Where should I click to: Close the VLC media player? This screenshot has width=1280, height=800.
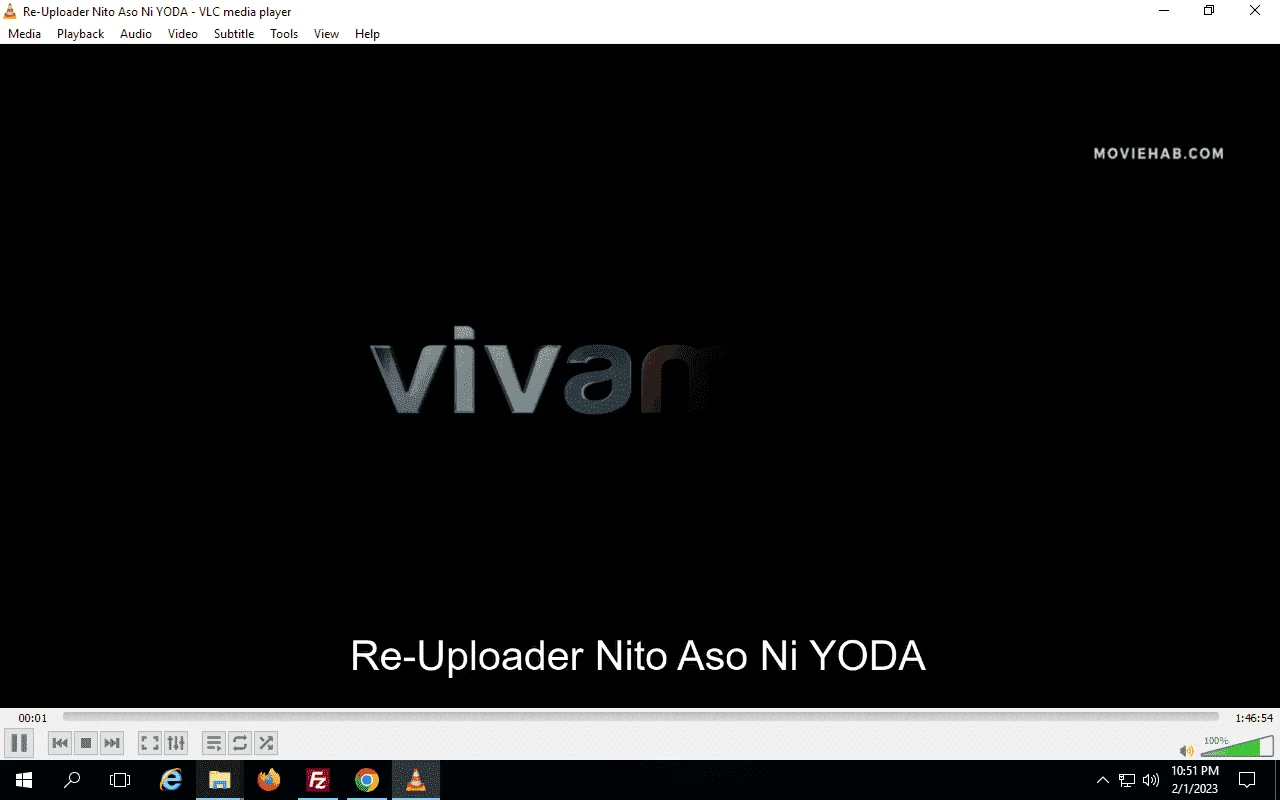(x=1255, y=11)
